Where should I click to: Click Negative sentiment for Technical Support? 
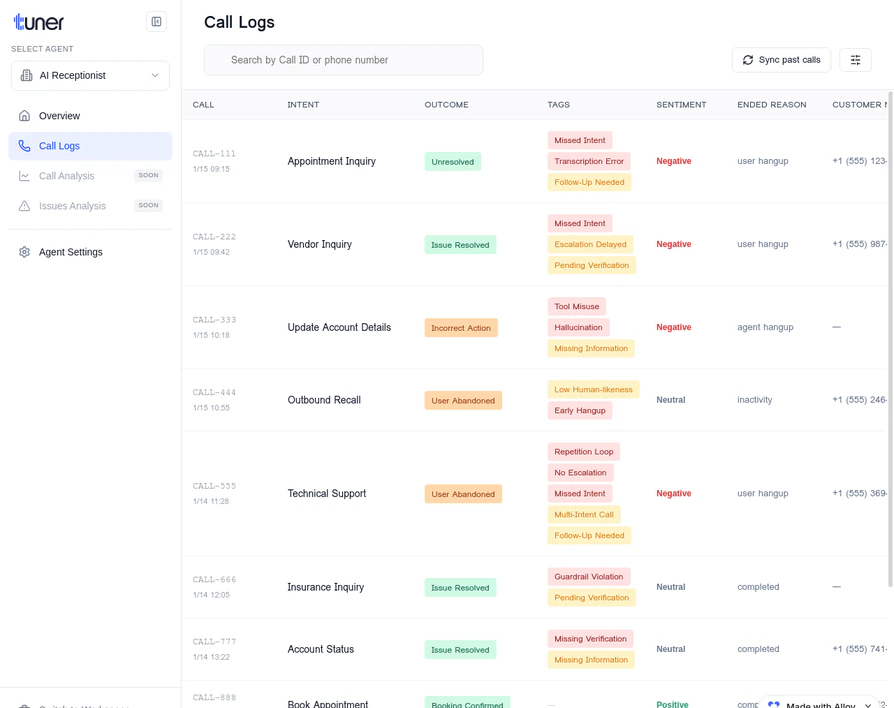(x=673, y=494)
